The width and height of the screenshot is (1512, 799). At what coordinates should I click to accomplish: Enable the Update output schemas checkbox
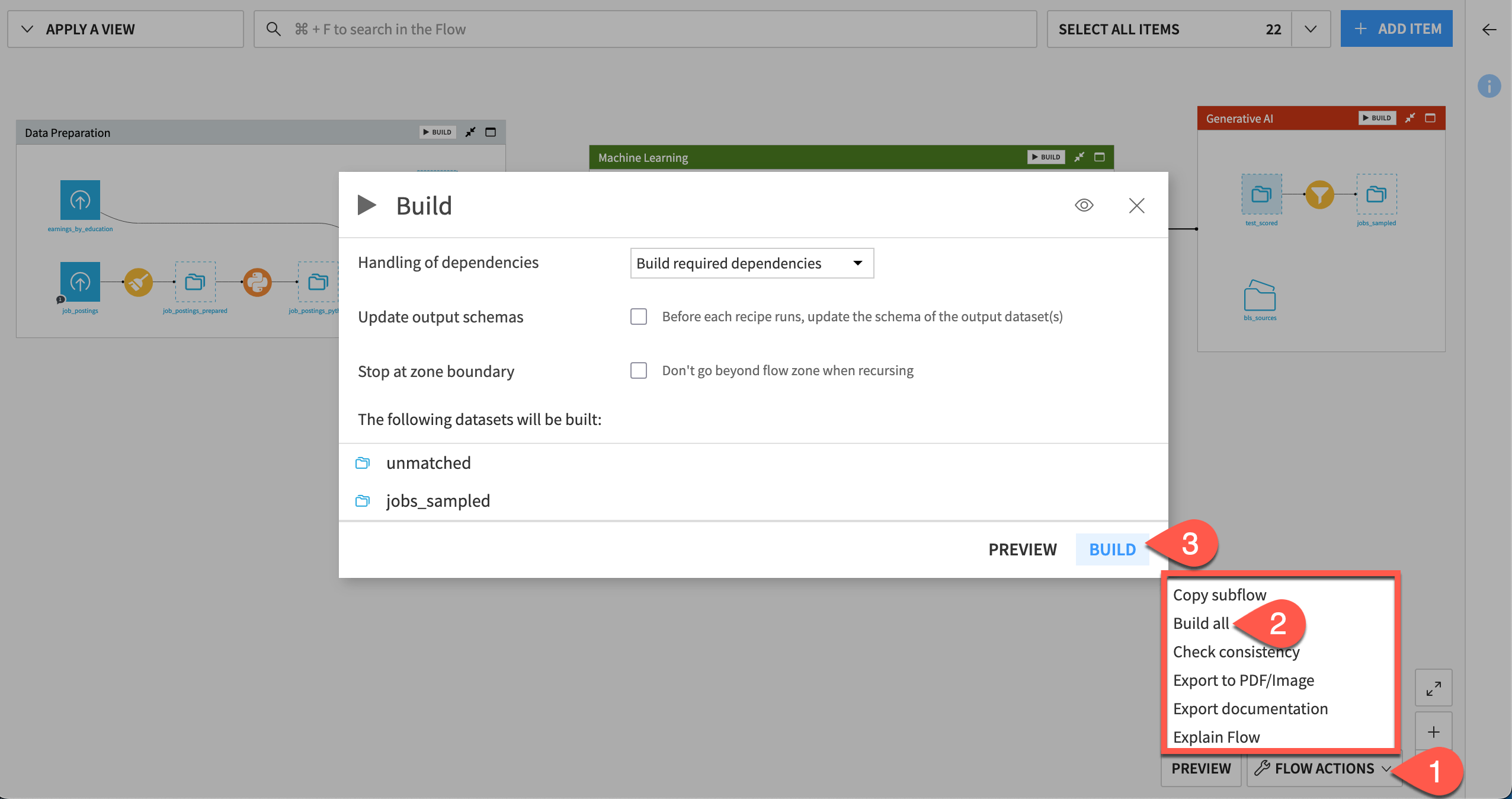(x=638, y=317)
